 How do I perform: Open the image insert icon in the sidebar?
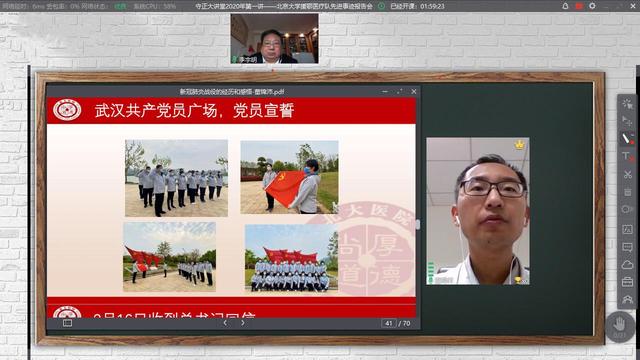click(x=627, y=229)
